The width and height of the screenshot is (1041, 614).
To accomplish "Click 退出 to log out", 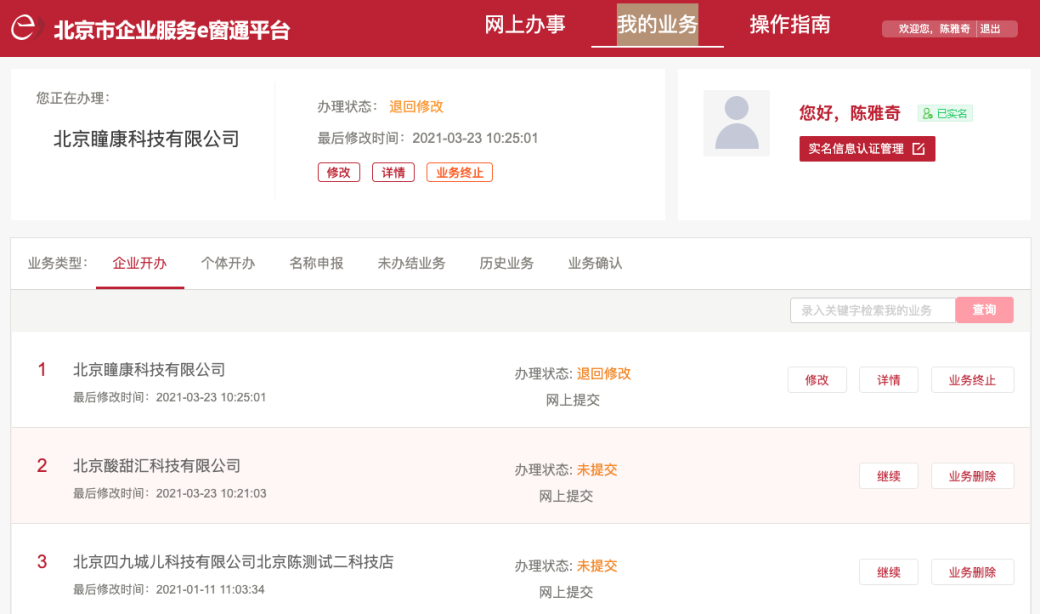I will (990, 29).
